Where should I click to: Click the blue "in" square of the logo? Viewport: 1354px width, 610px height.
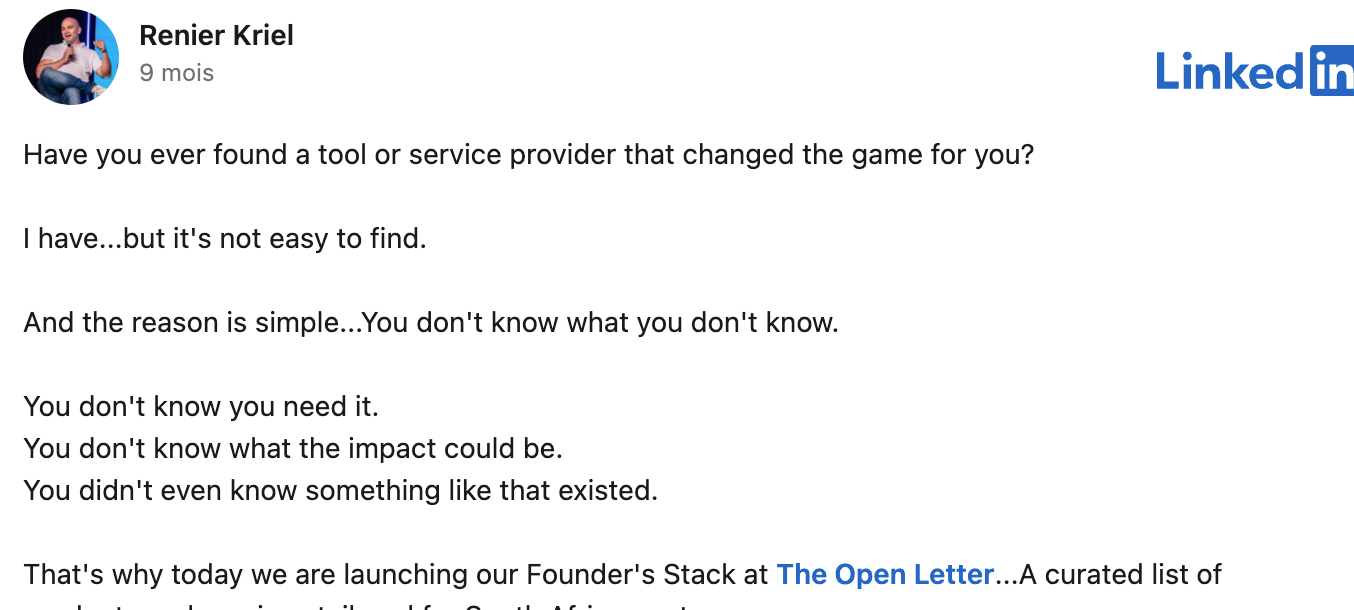point(1332,71)
